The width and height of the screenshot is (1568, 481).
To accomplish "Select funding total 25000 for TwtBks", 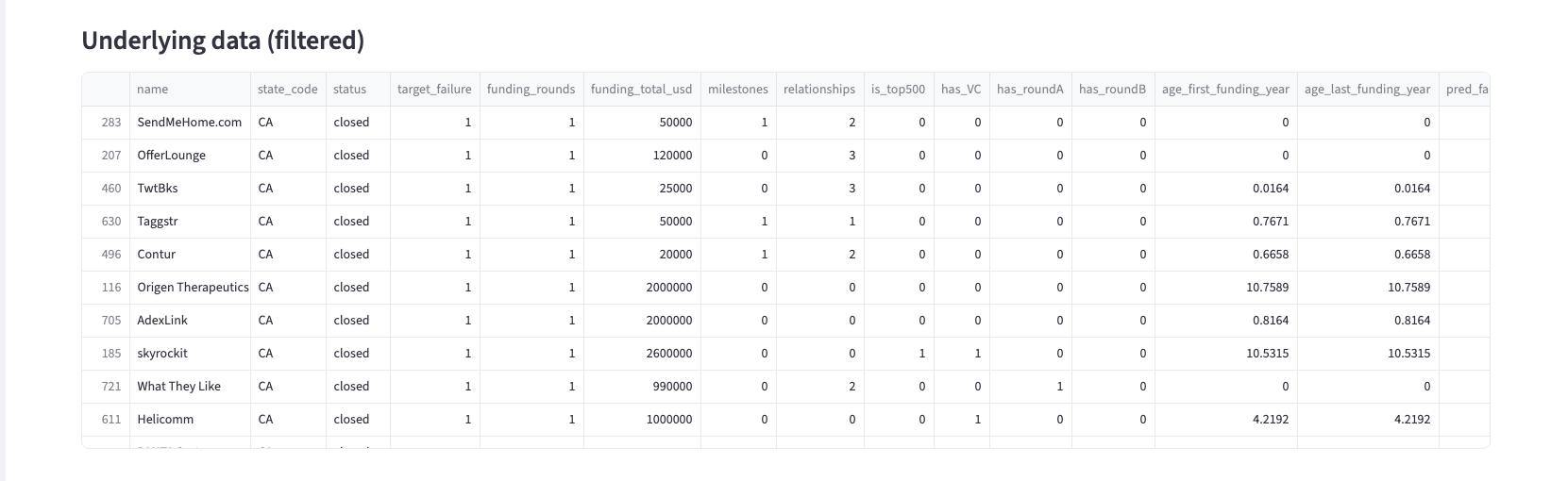I will tap(642, 189).
